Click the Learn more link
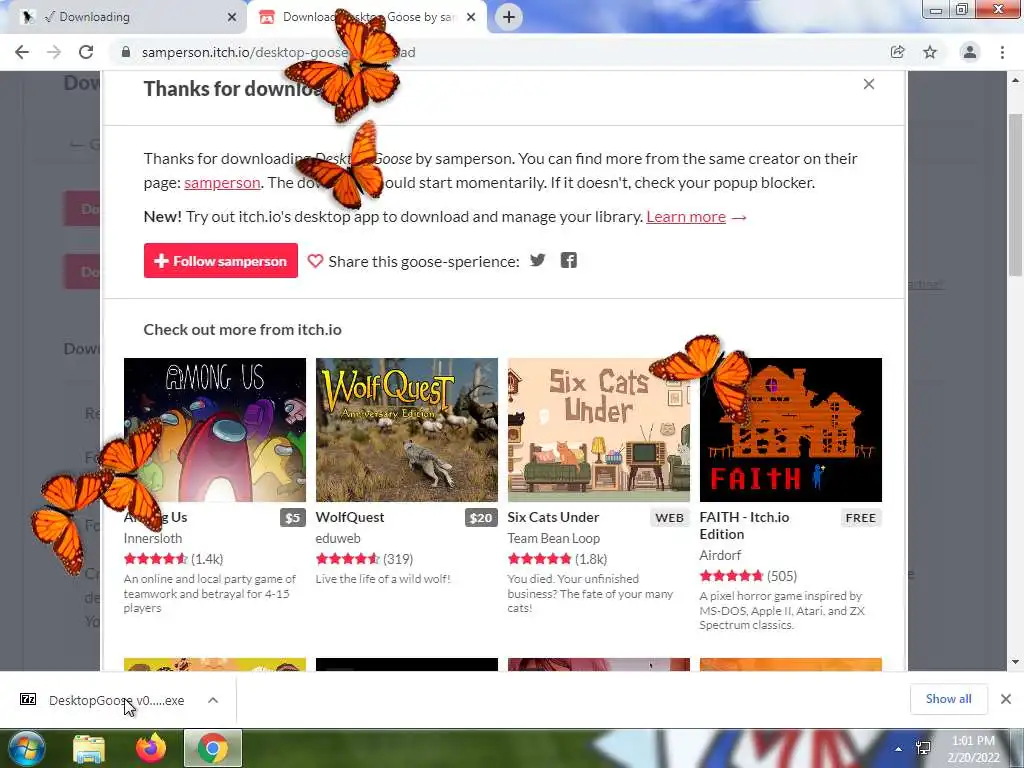1024x768 pixels. (686, 217)
